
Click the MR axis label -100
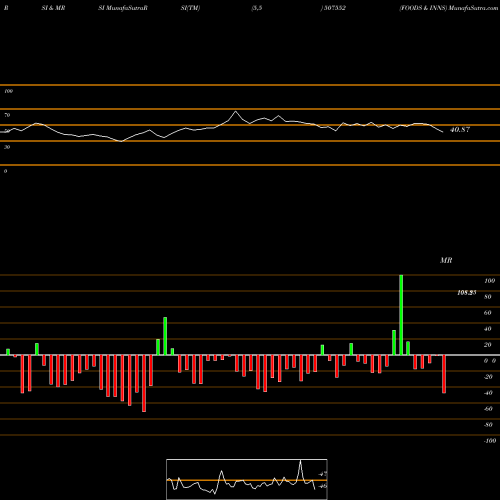click(x=489, y=441)
